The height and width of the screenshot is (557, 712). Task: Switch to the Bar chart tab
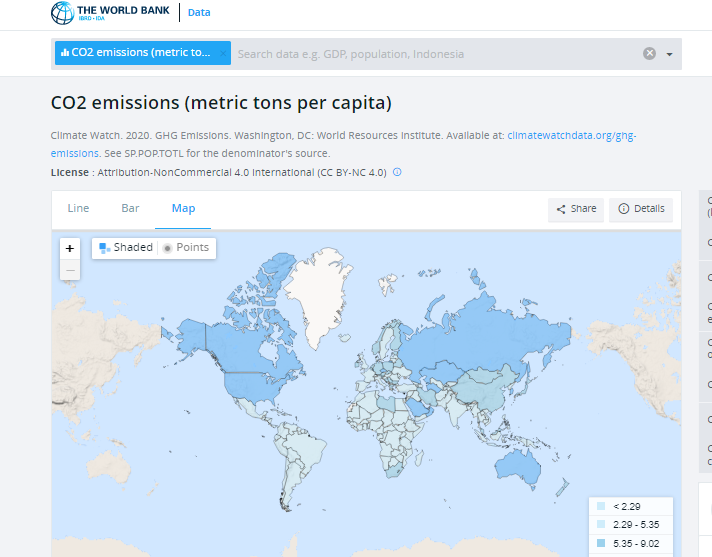[x=130, y=208]
